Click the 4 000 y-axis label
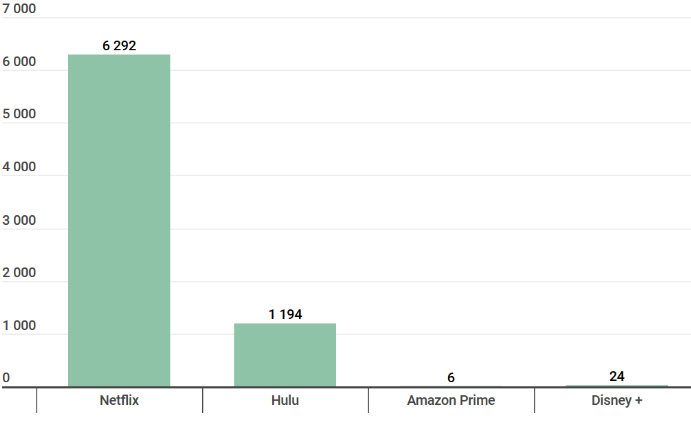Screen dimensions: 691x421 pos(19,167)
